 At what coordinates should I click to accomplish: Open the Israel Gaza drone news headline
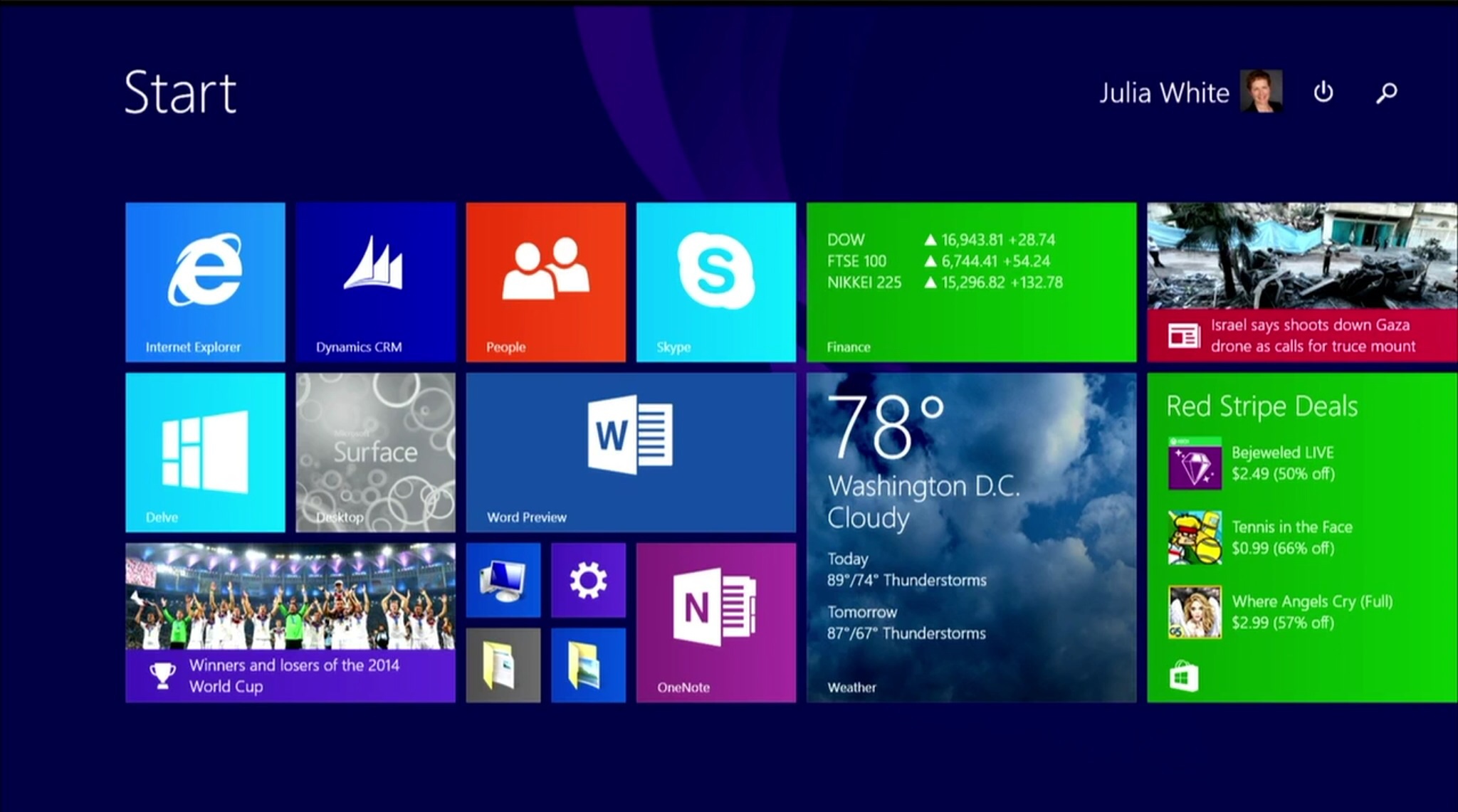pyautogui.click(x=1313, y=336)
